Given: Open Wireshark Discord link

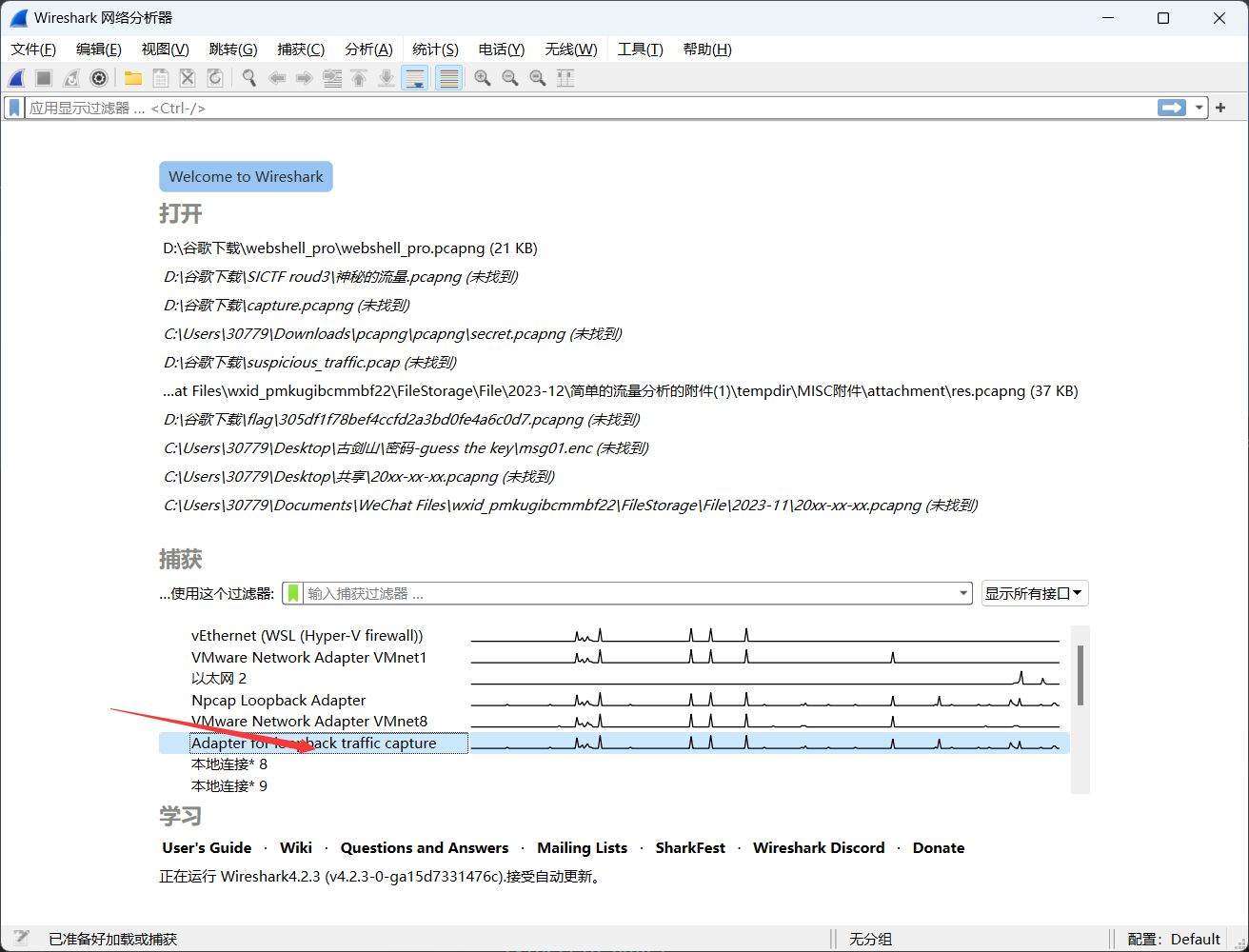Looking at the screenshot, I should pyautogui.click(x=819, y=847).
